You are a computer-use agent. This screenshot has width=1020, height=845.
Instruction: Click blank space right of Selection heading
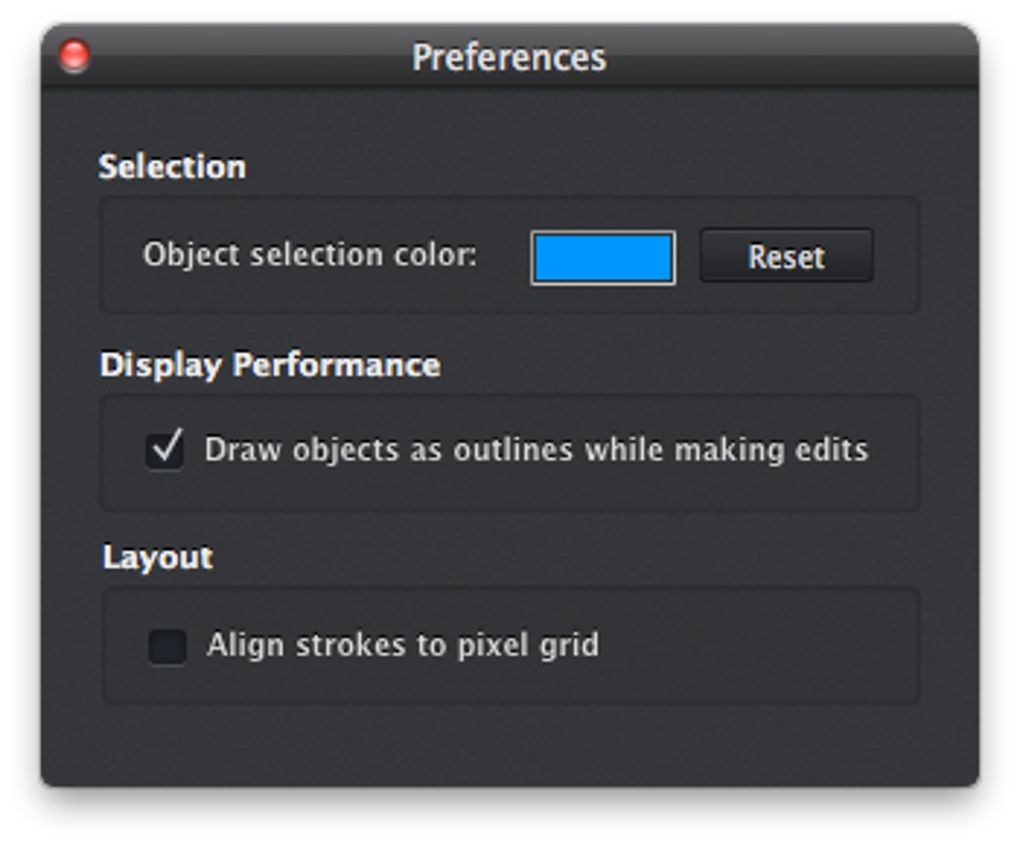(580, 166)
